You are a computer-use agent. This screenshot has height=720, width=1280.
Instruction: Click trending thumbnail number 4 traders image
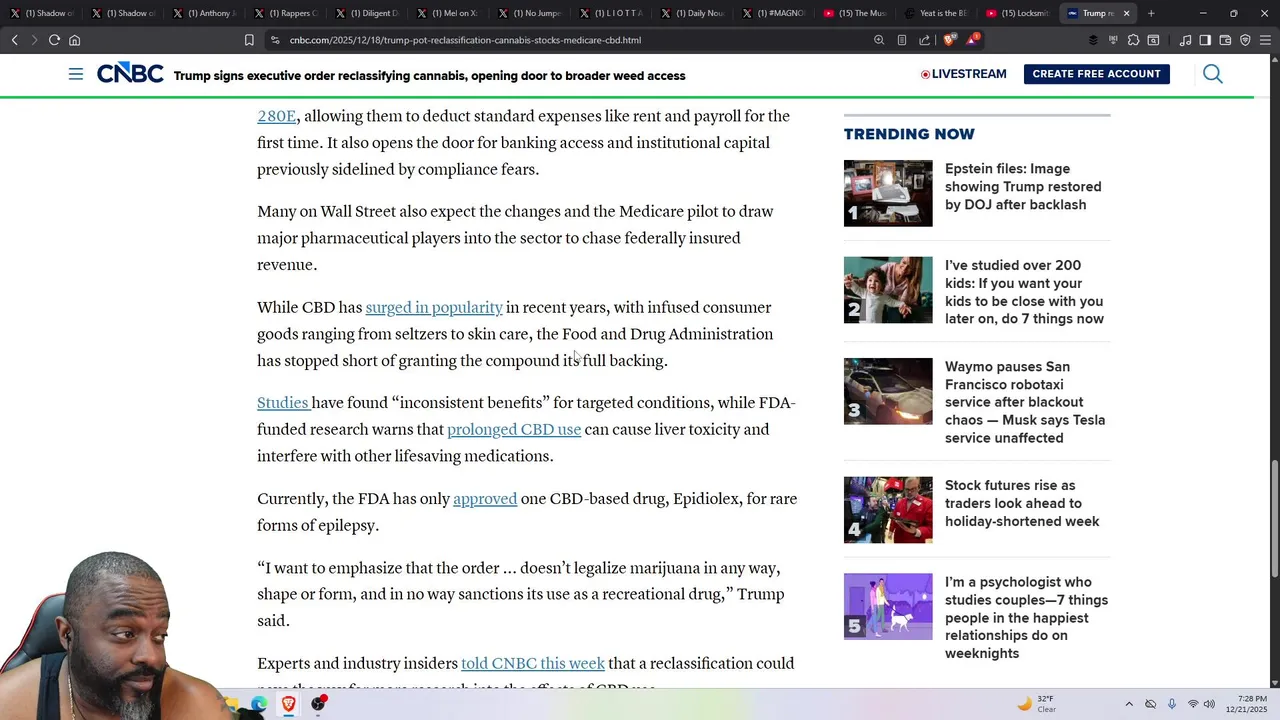pos(888,510)
